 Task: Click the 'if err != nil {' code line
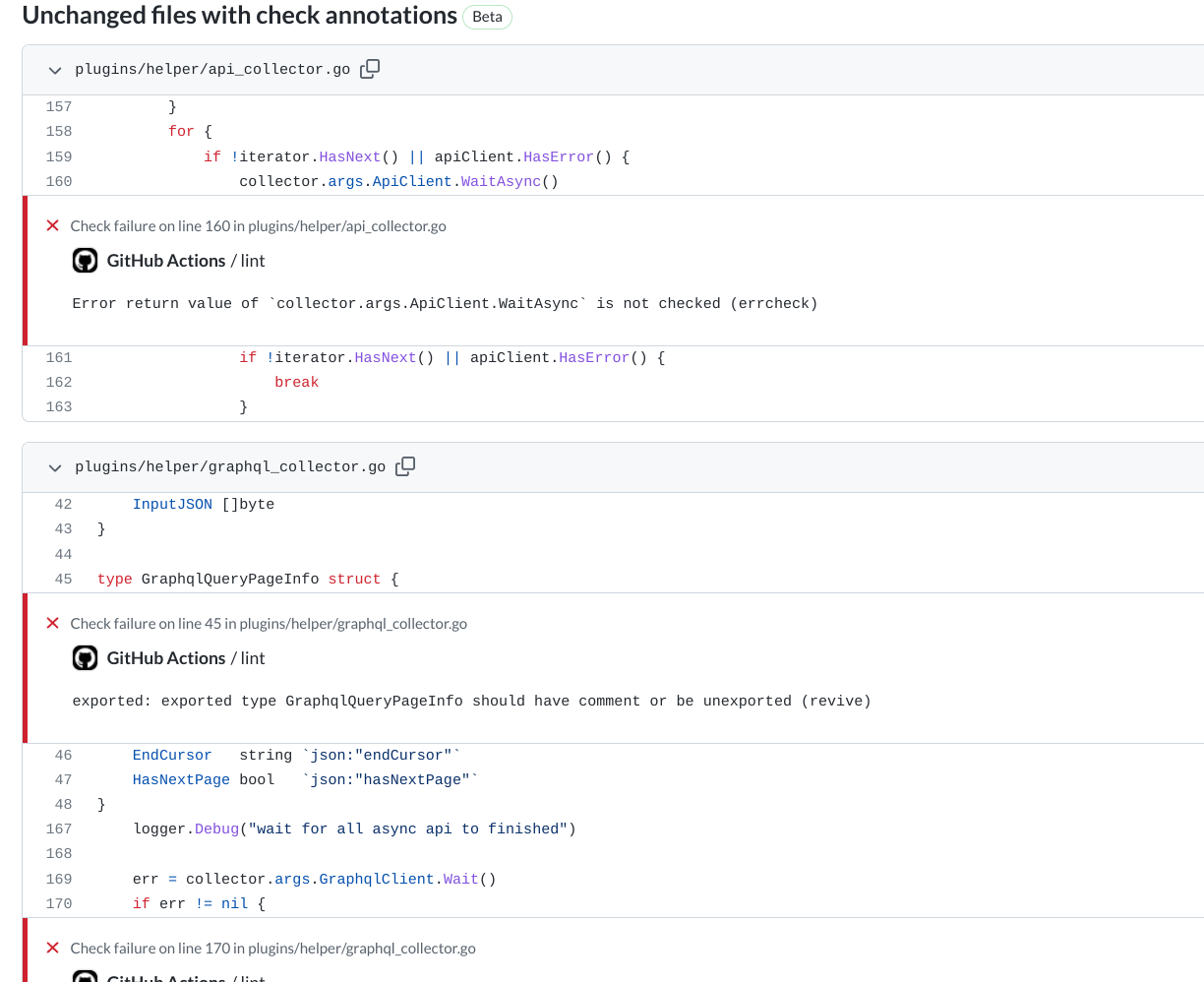(199, 903)
